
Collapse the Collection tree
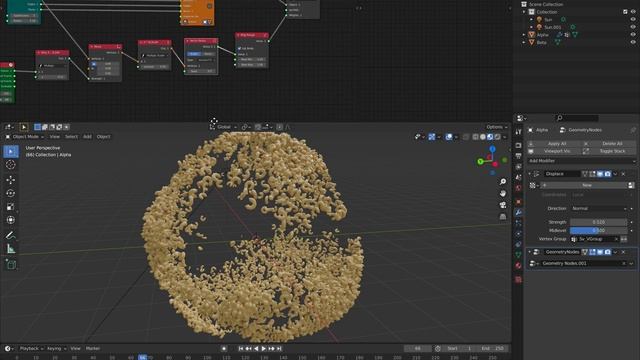pos(524,12)
